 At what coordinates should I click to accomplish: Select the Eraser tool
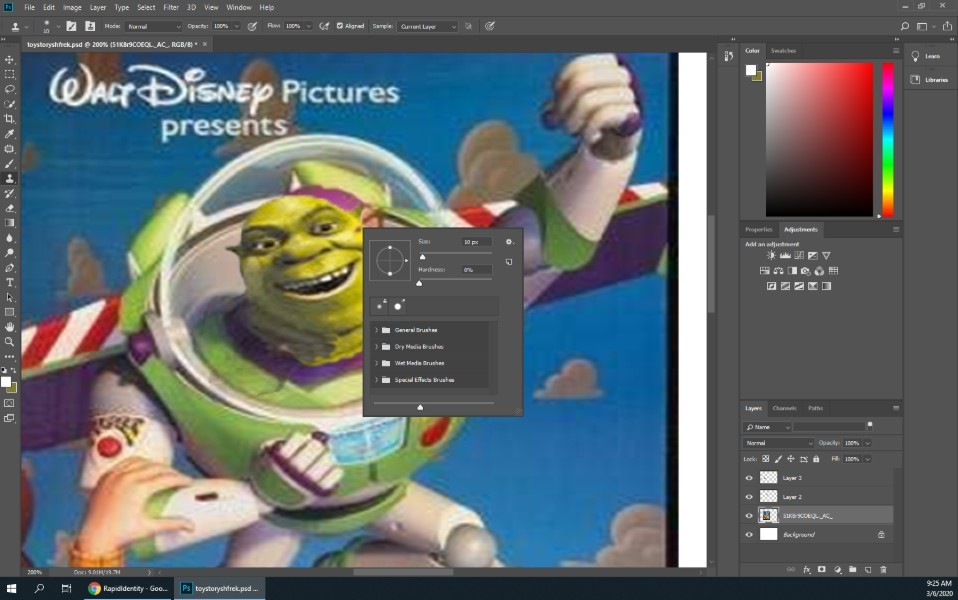tap(9, 208)
